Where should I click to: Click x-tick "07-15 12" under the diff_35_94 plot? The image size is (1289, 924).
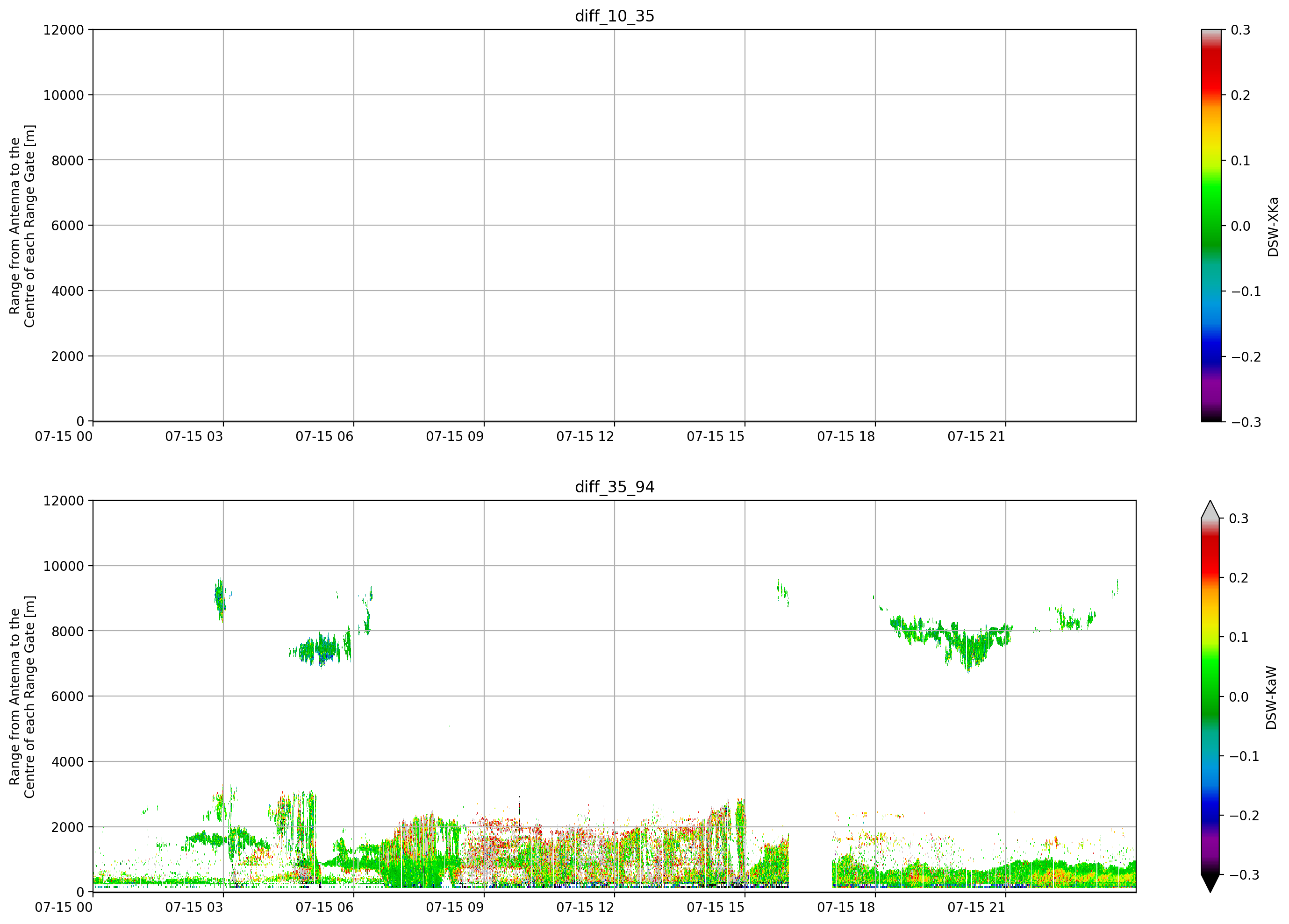pyautogui.click(x=586, y=908)
